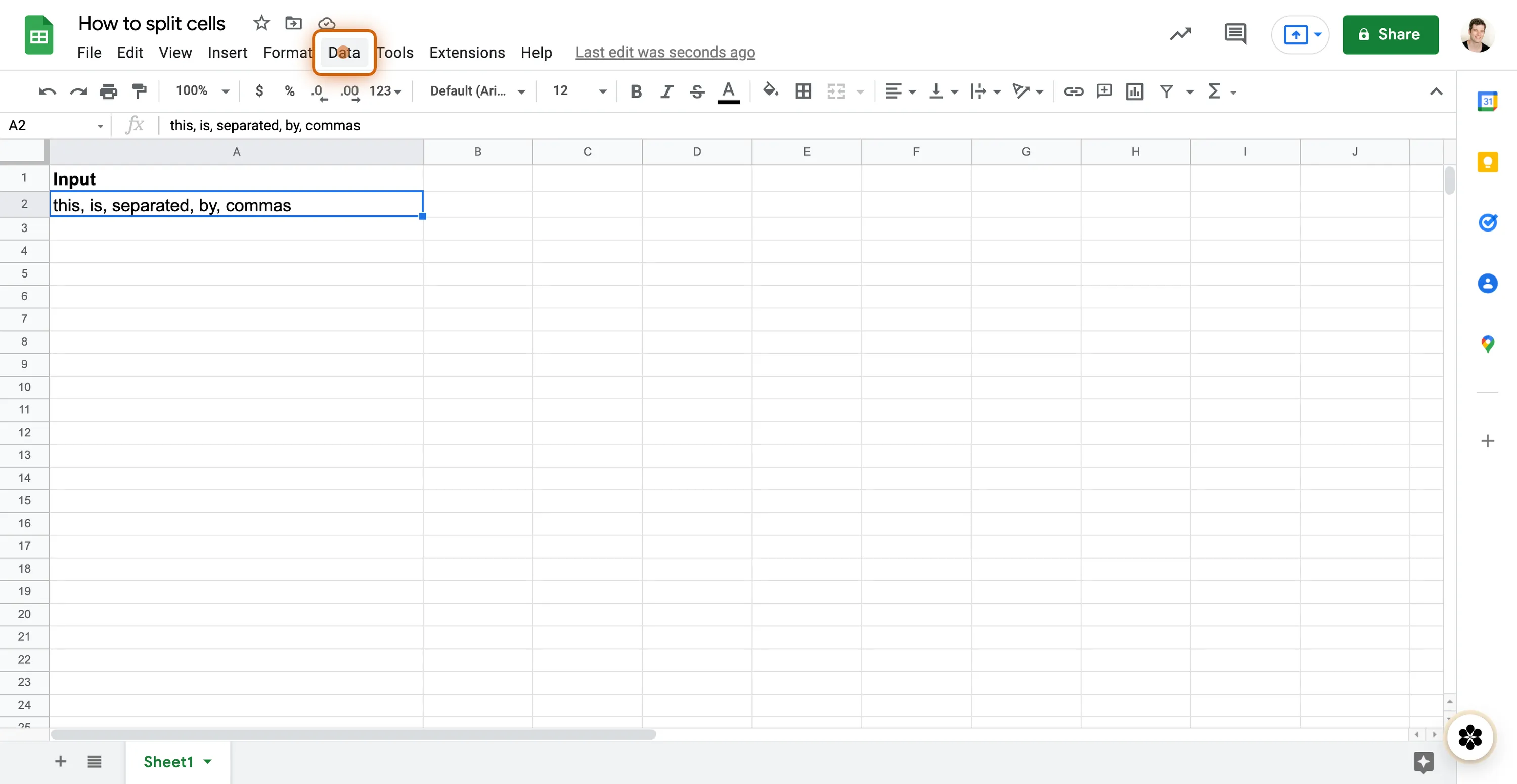Click the Merge cells icon

836,91
